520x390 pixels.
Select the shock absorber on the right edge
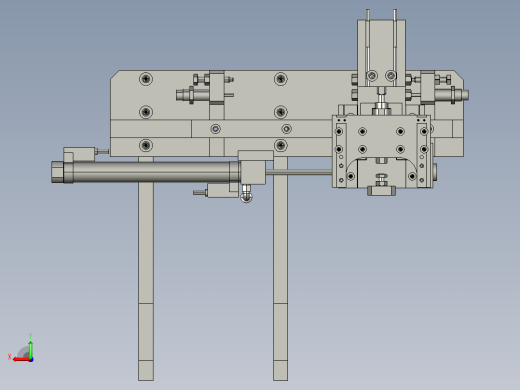point(452,95)
